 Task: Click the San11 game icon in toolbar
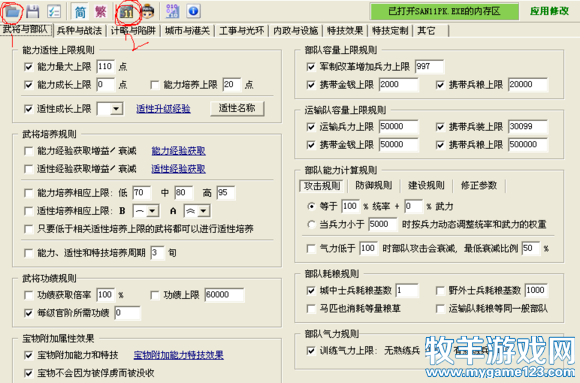(x=127, y=12)
